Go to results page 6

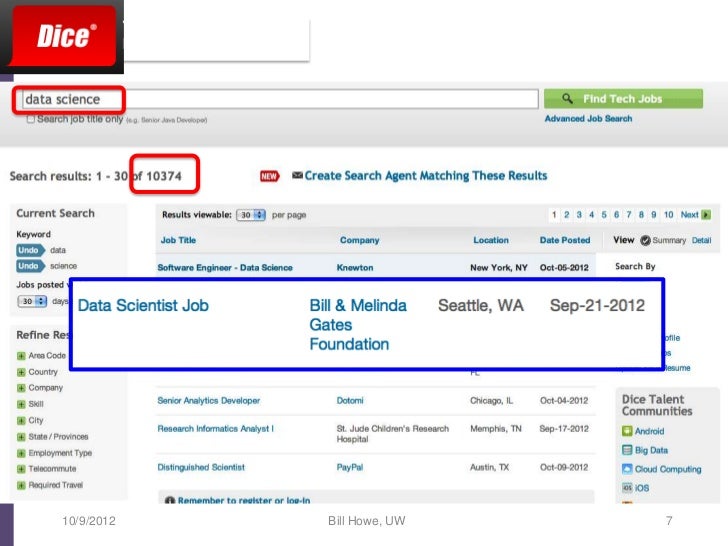pyautogui.click(x=617, y=214)
